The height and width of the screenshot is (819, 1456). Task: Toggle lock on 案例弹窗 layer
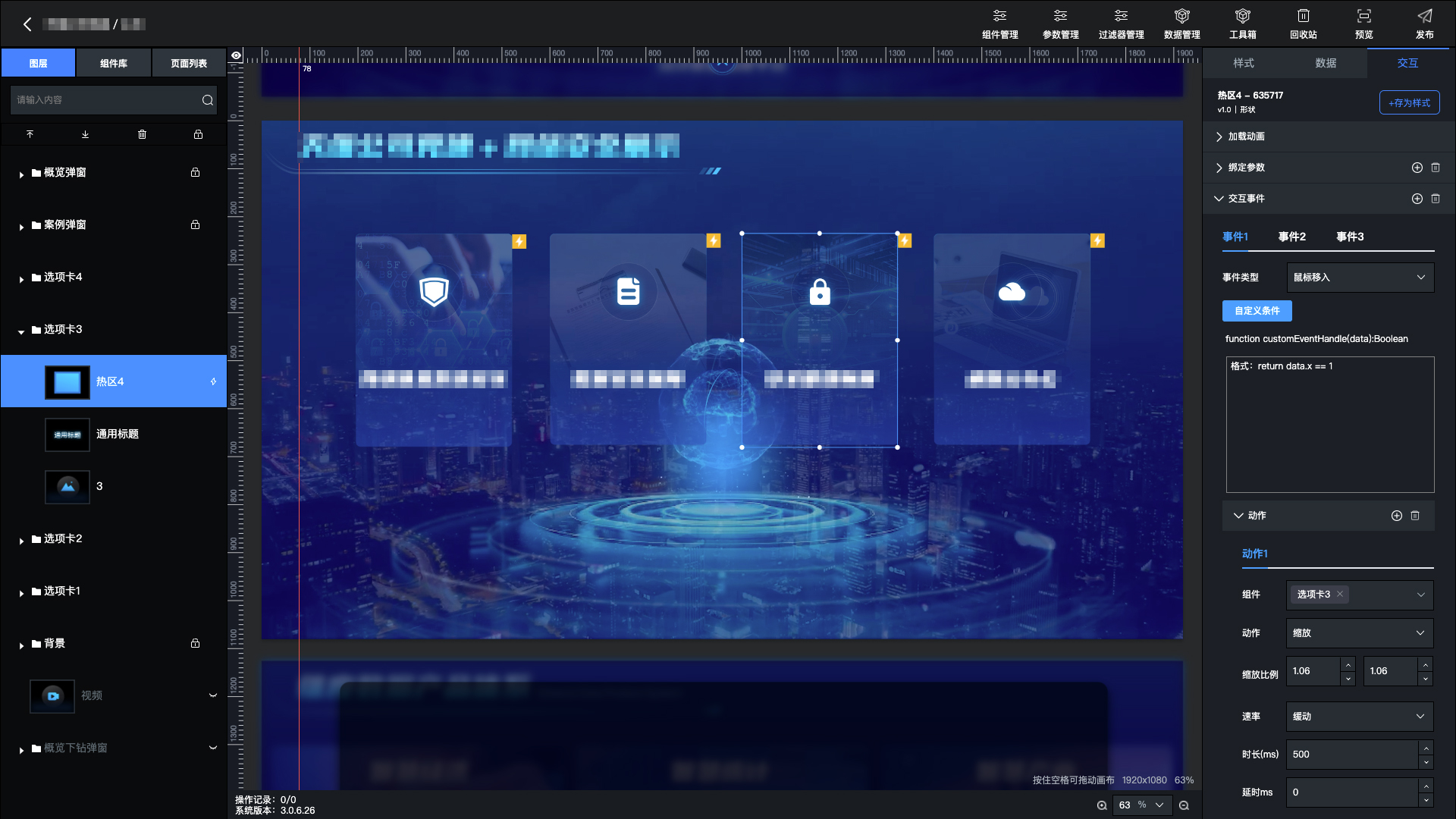pyautogui.click(x=195, y=224)
